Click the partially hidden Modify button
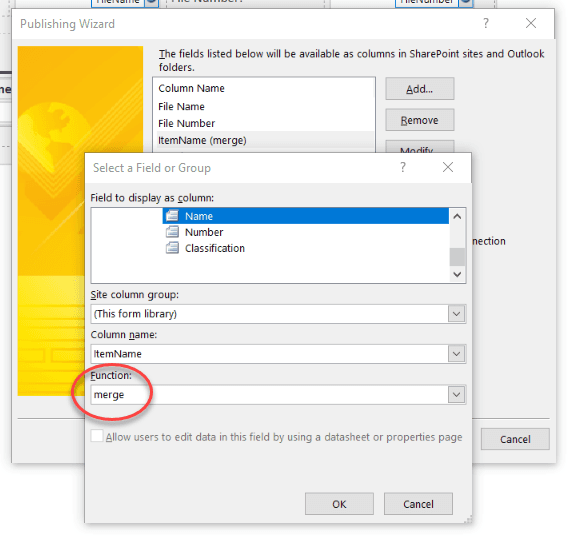 click(420, 147)
